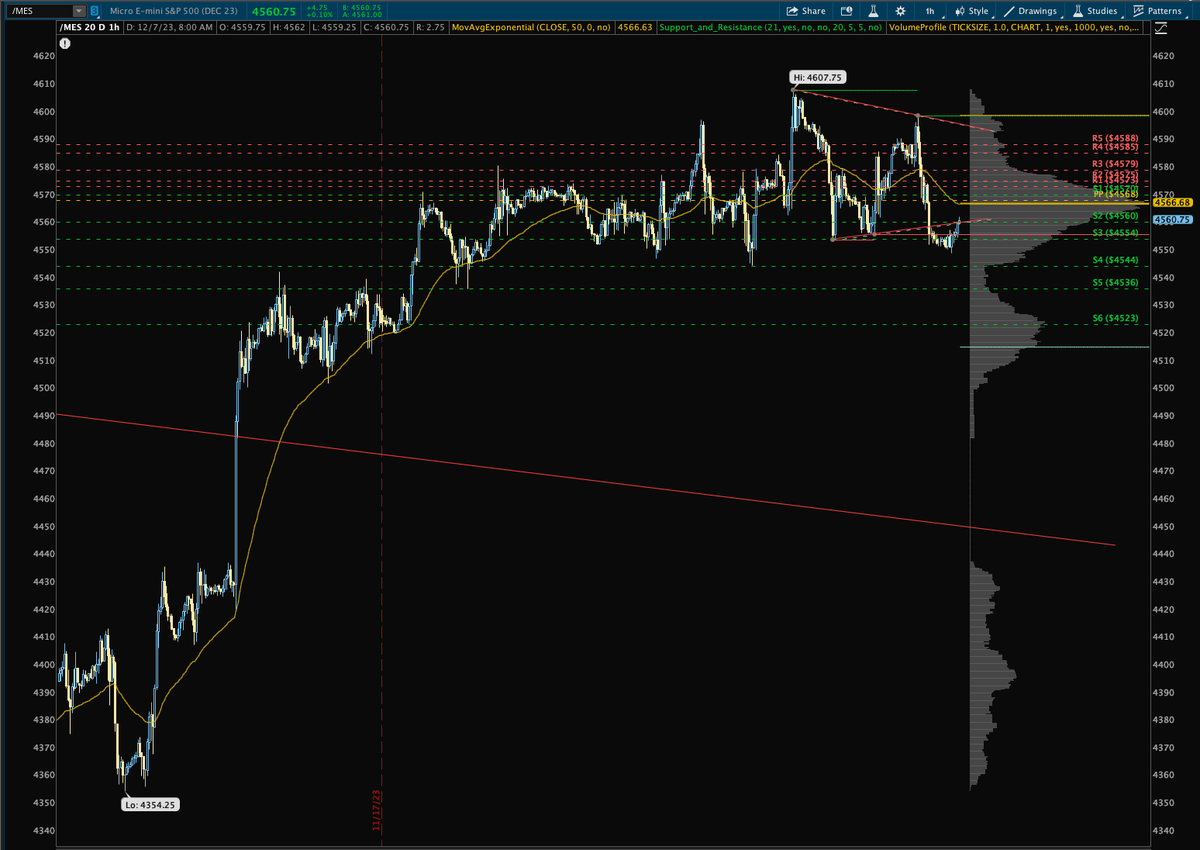Open the 1h timeframe selector

[930, 11]
